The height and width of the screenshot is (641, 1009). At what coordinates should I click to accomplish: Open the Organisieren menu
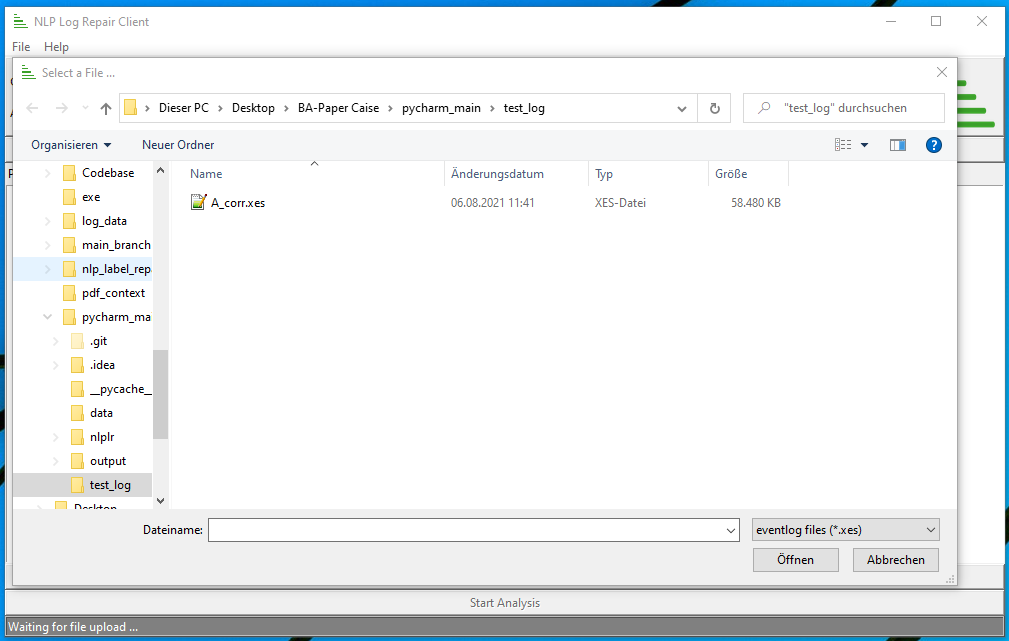(x=71, y=145)
